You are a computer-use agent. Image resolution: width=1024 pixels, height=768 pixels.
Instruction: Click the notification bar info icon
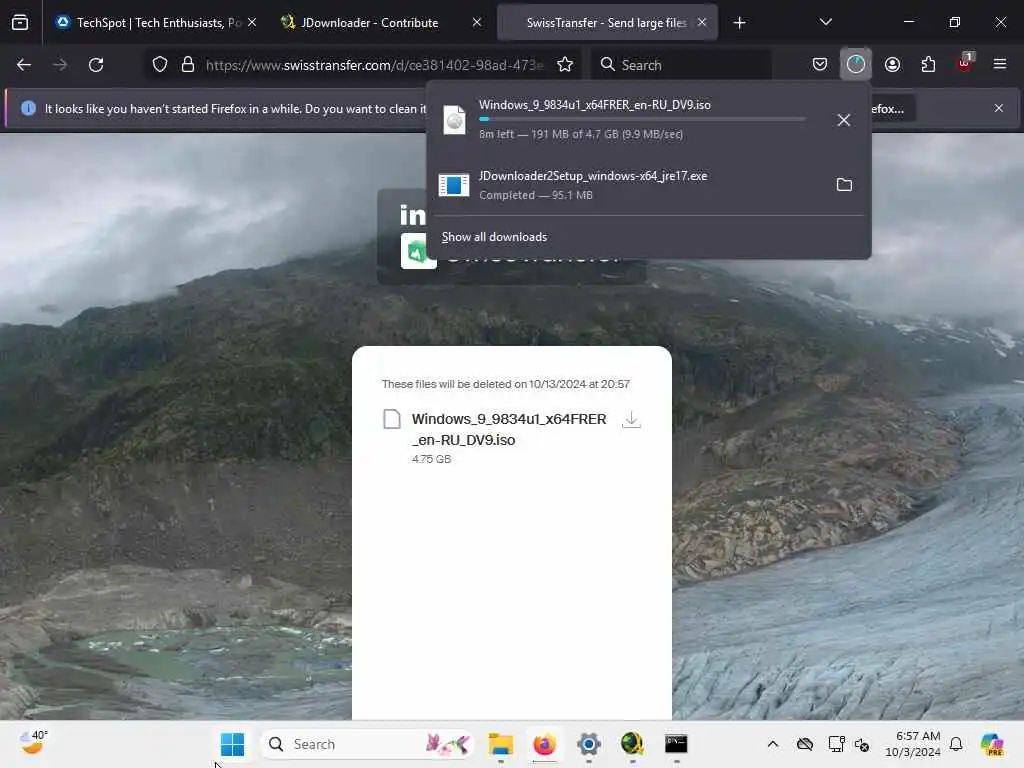[28, 108]
